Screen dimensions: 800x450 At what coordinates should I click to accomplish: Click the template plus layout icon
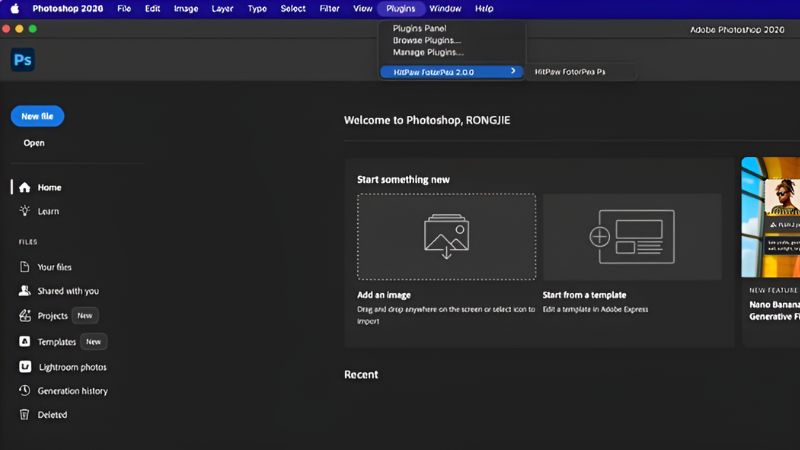point(632,236)
